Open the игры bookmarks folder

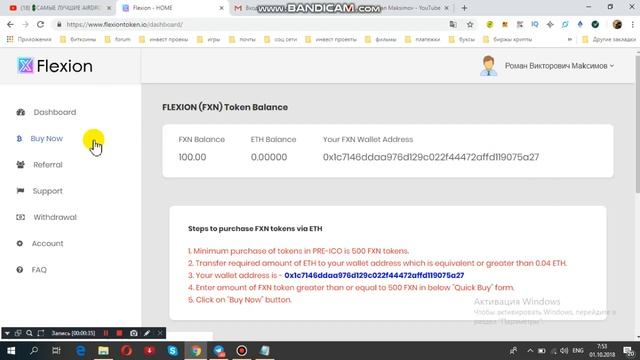[209, 40]
